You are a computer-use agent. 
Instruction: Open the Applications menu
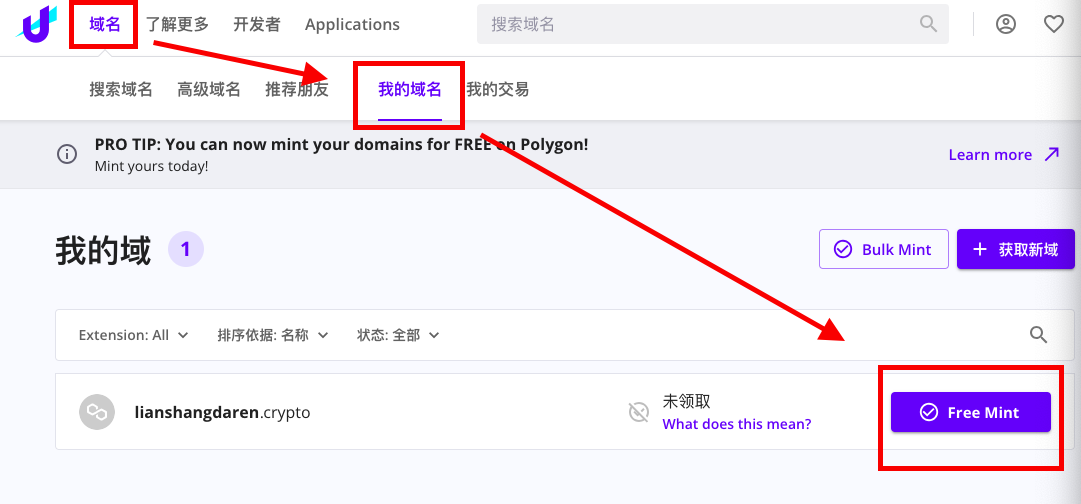click(x=352, y=25)
